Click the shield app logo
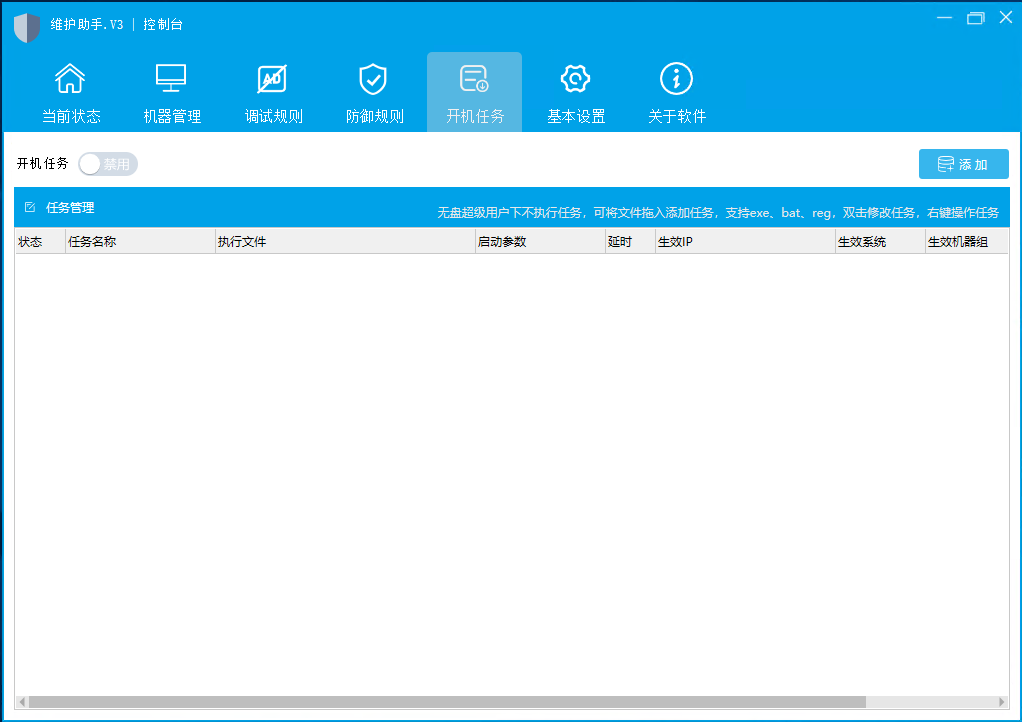Screen dimensions: 1022x722 [x=27, y=27]
